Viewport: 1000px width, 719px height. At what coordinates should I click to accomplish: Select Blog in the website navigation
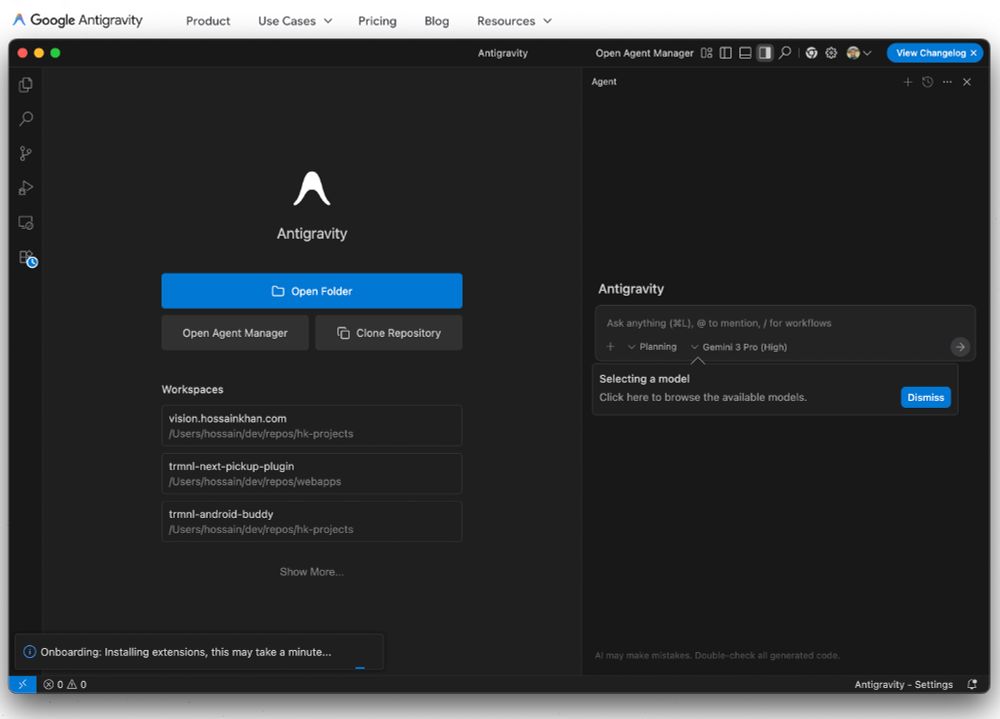tap(436, 21)
